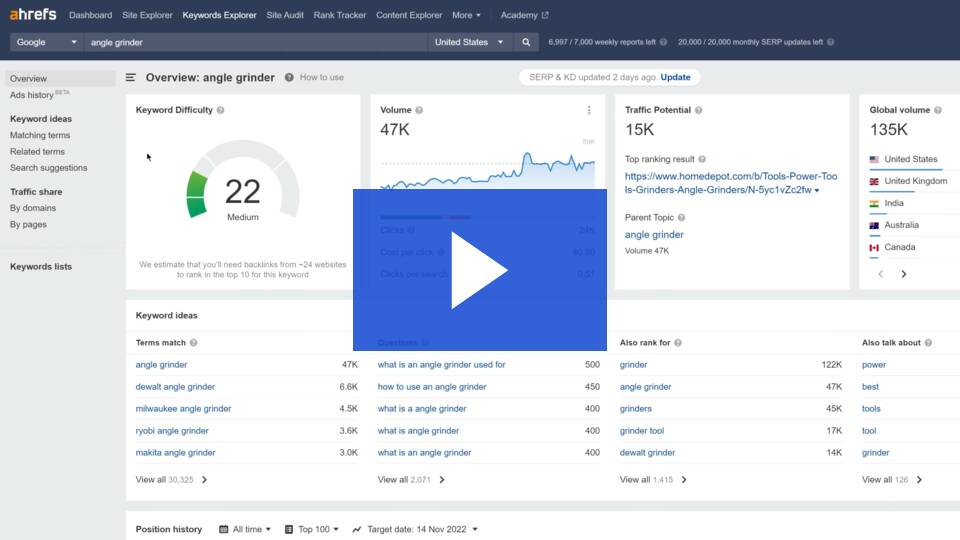Click the milwaukee angle grinder keyword link
Image resolution: width=960 pixels, height=540 pixels.
point(183,409)
